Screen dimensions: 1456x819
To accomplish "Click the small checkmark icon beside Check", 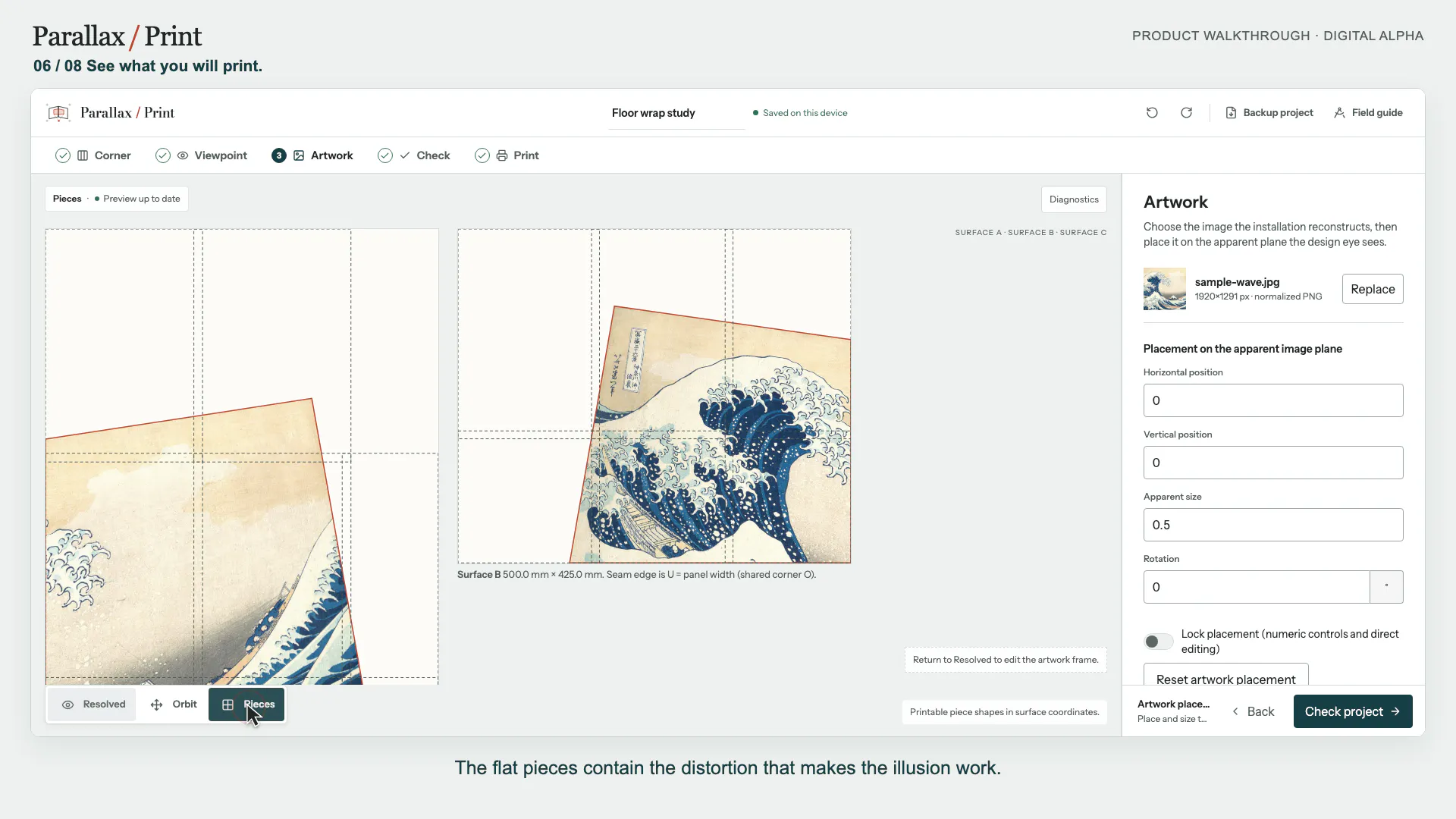I will click(x=405, y=155).
